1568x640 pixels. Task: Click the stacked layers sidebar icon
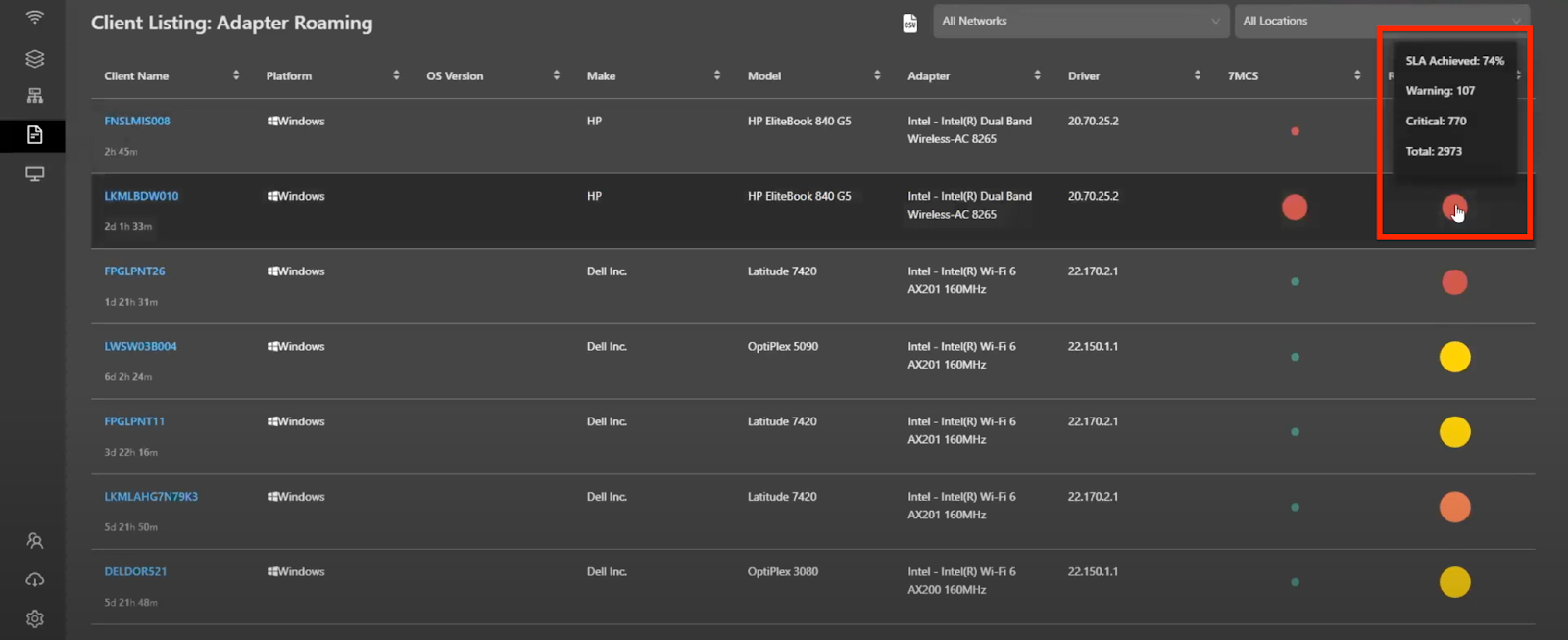(34, 59)
